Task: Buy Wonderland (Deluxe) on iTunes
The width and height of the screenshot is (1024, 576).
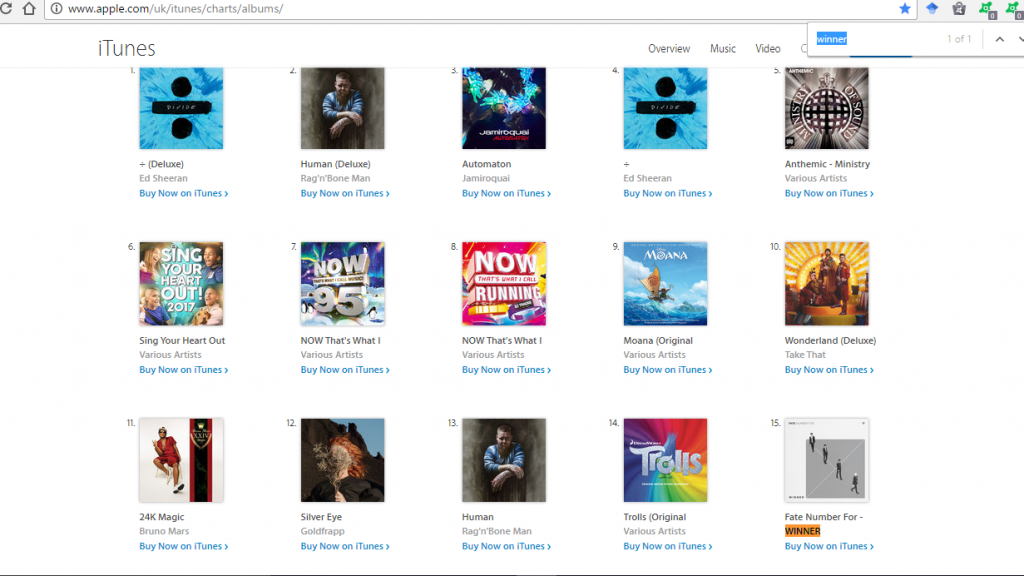Action: coord(829,370)
